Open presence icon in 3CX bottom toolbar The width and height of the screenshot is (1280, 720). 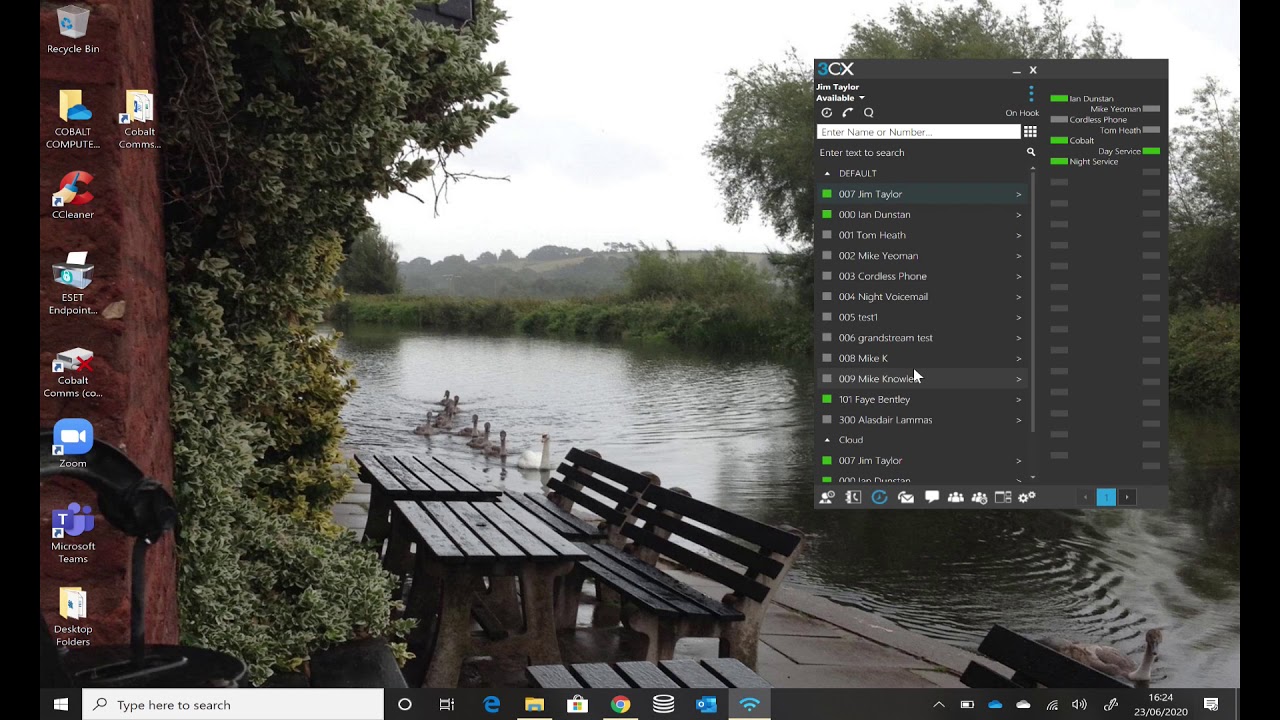(827, 497)
